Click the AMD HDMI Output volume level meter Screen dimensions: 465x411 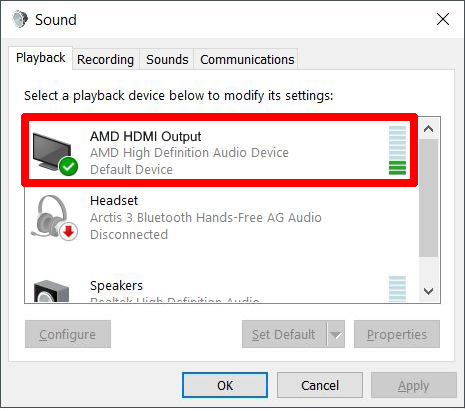pyautogui.click(x=397, y=150)
